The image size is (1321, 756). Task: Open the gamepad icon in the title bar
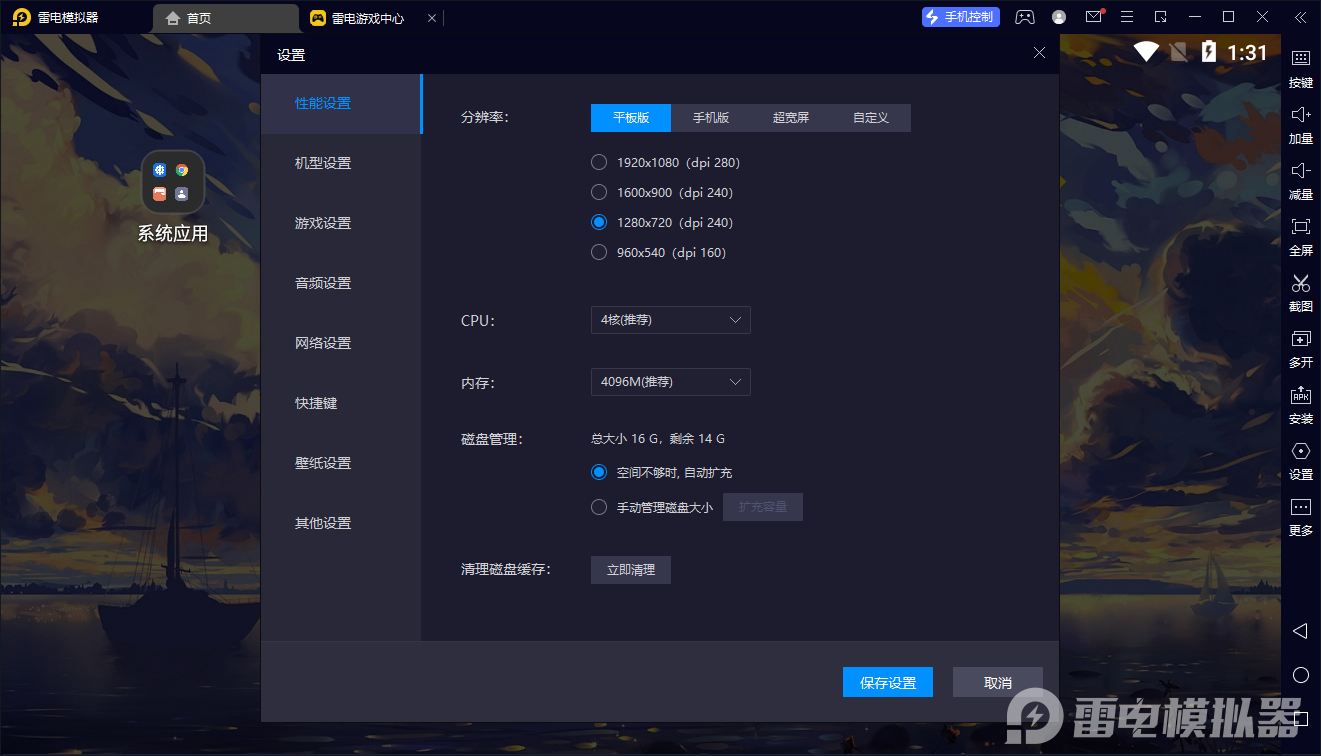[x=1025, y=17]
